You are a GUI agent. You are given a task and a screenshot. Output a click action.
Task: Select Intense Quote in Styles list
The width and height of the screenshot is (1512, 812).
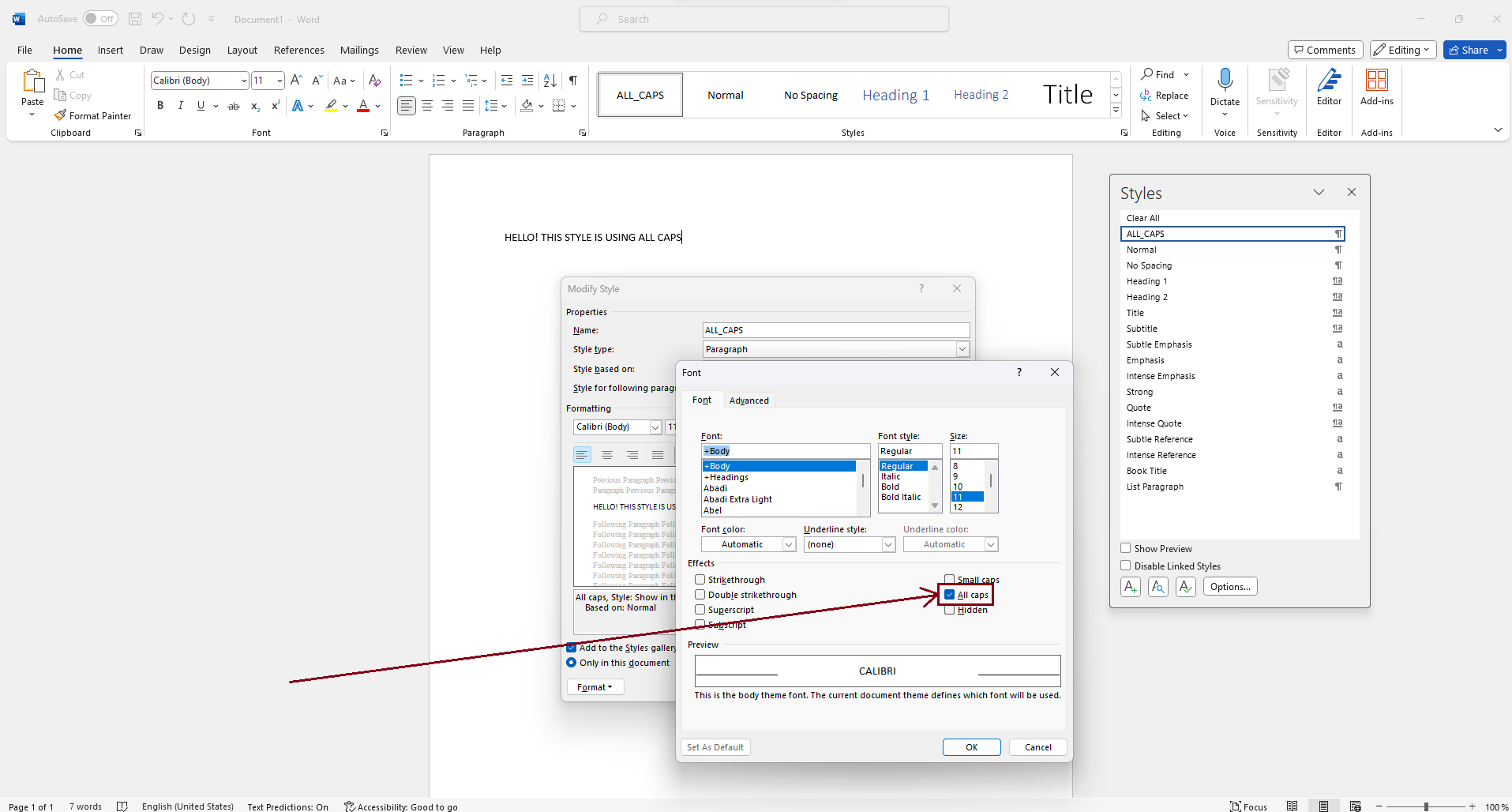point(1154,423)
